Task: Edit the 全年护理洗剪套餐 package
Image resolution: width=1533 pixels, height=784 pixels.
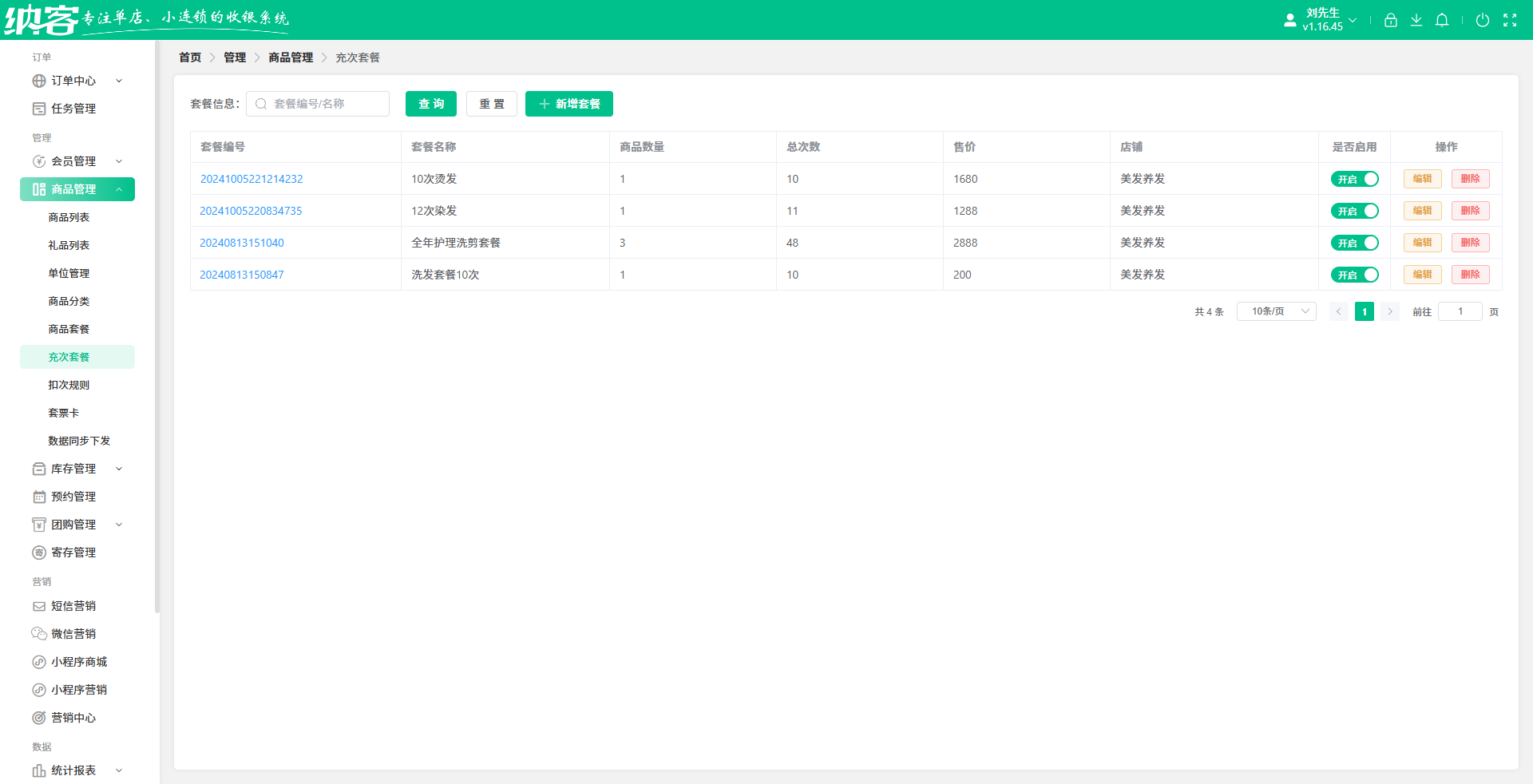Action: pos(1422,243)
